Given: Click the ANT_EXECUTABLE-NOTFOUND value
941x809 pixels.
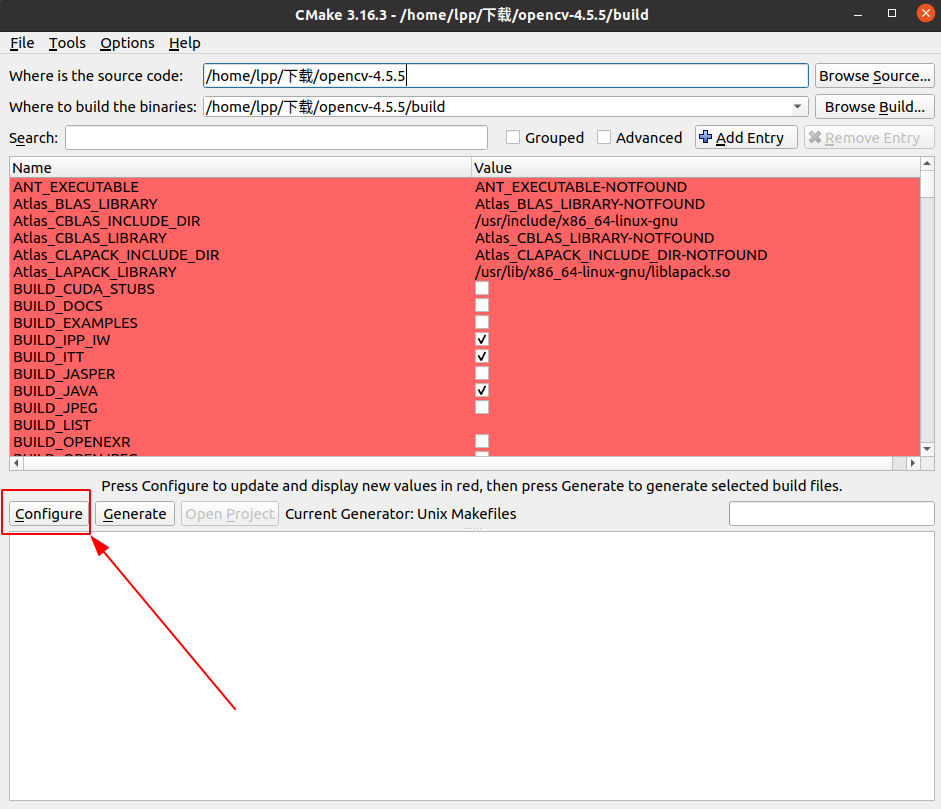Looking at the screenshot, I should click(x=581, y=187).
